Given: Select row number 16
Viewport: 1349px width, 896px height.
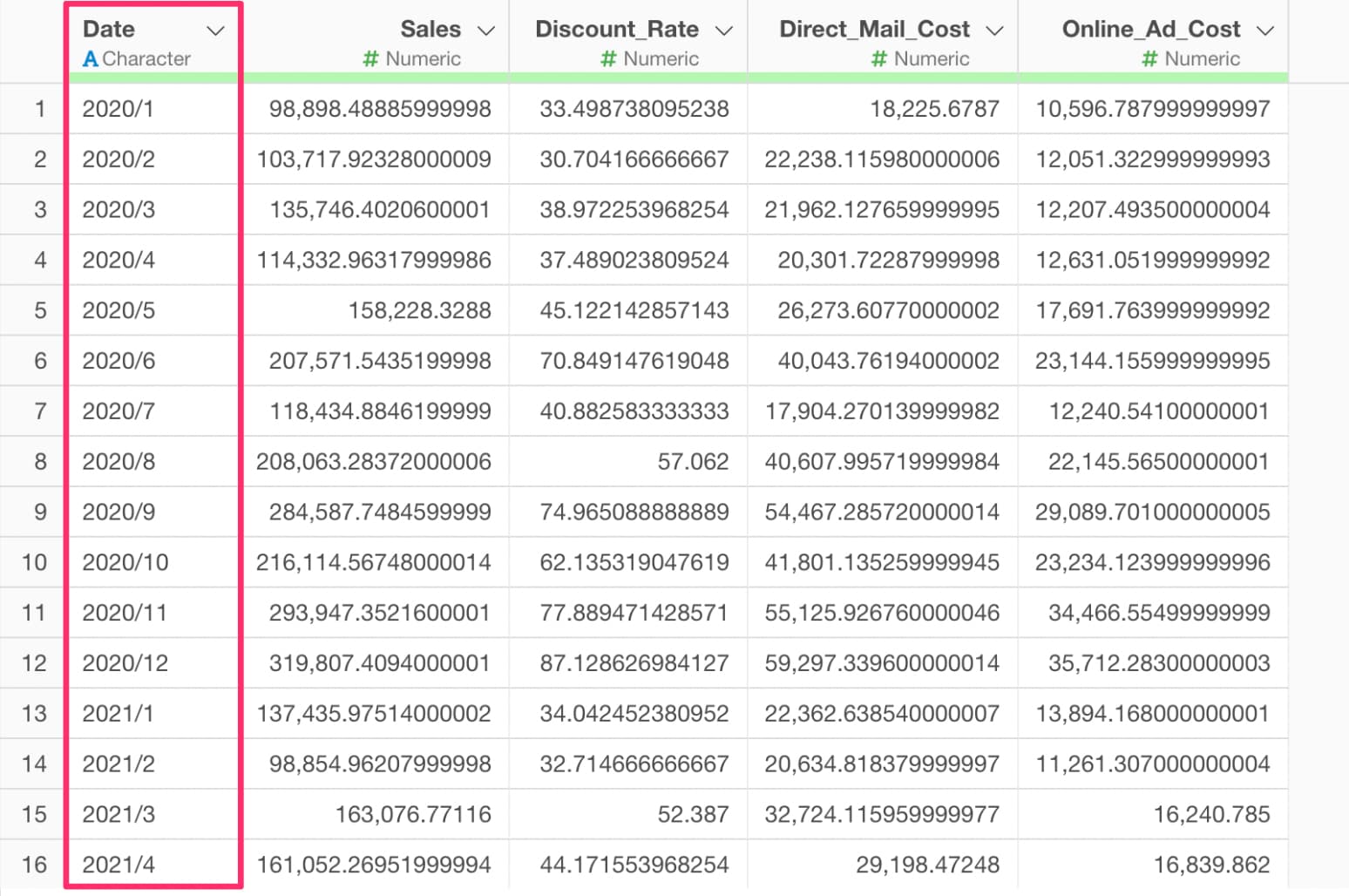Looking at the screenshot, I should coord(34,865).
